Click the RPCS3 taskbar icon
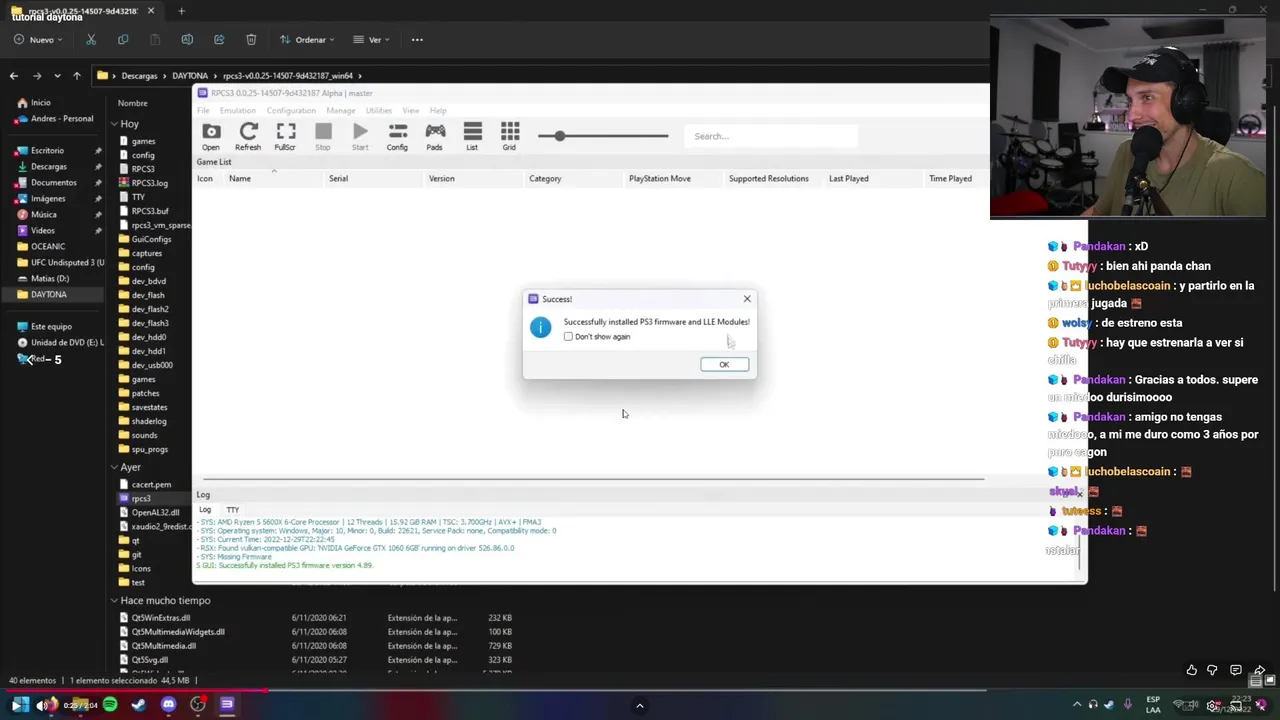Image resolution: width=1280 pixels, height=720 pixels. [227, 705]
